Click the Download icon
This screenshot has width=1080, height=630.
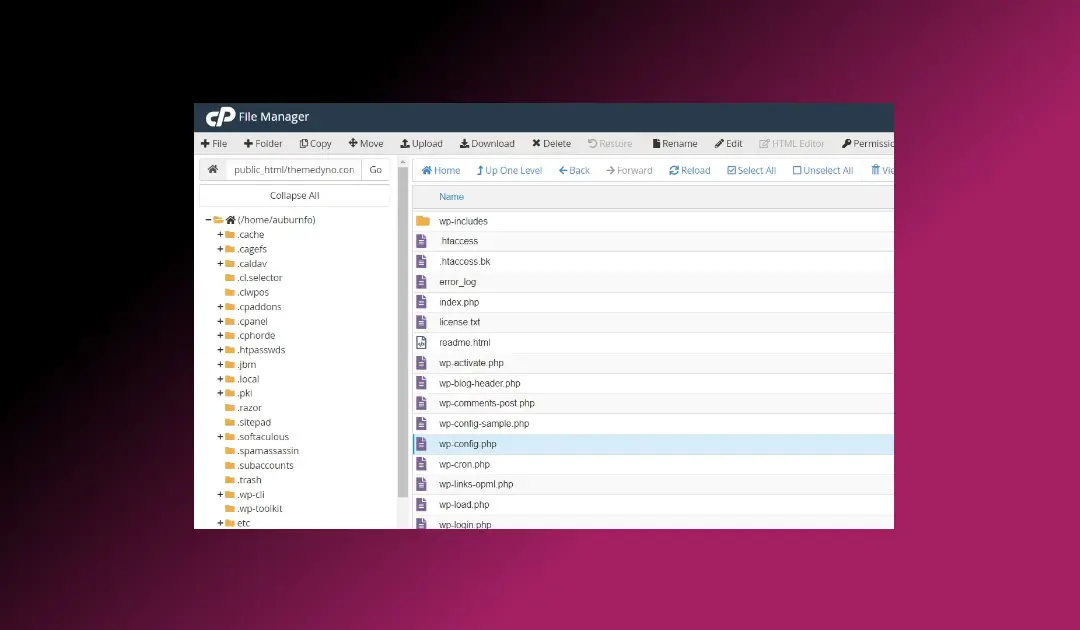pos(487,143)
